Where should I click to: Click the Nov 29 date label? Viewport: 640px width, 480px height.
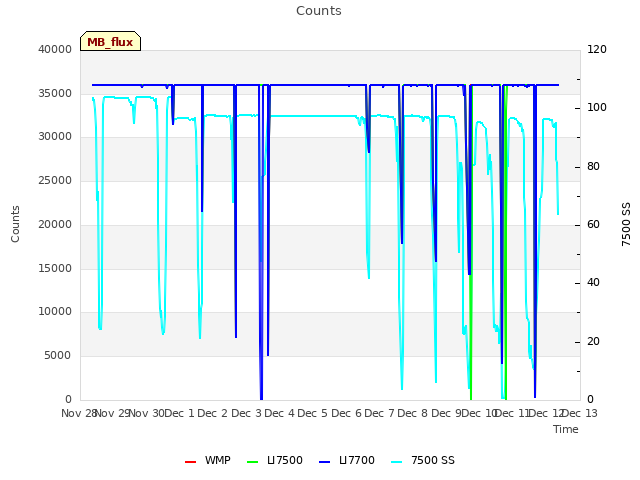(113, 413)
